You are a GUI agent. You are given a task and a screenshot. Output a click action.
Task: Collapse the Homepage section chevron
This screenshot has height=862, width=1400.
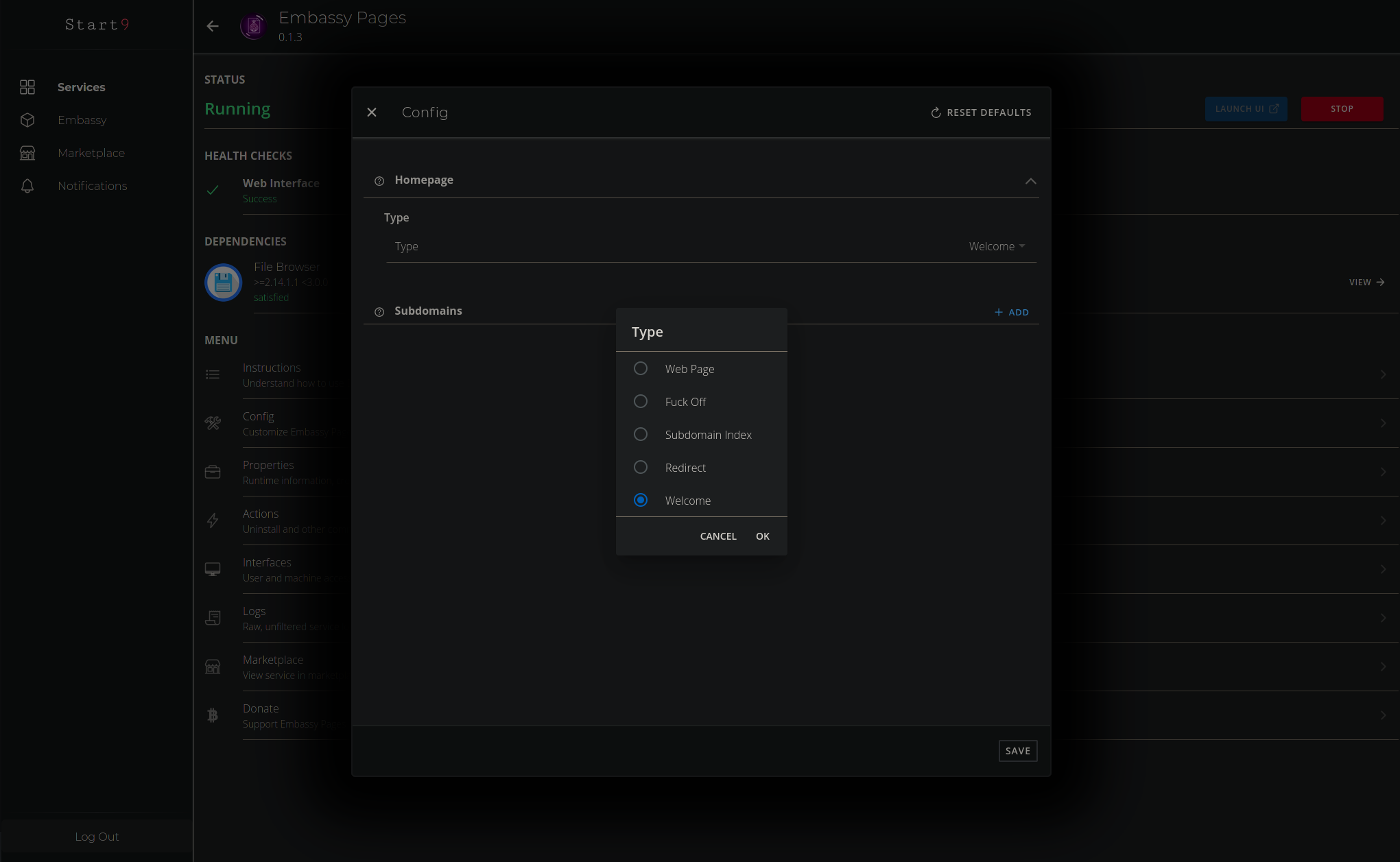coord(1030,181)
